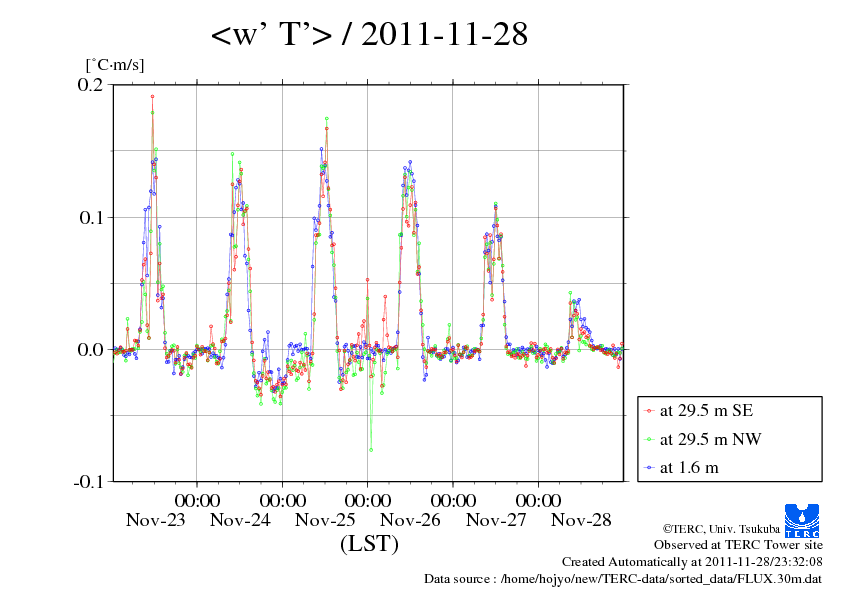Screen dimensions: 842x595
Task: Click the TERC logo icon
Action: coord(802,520)
